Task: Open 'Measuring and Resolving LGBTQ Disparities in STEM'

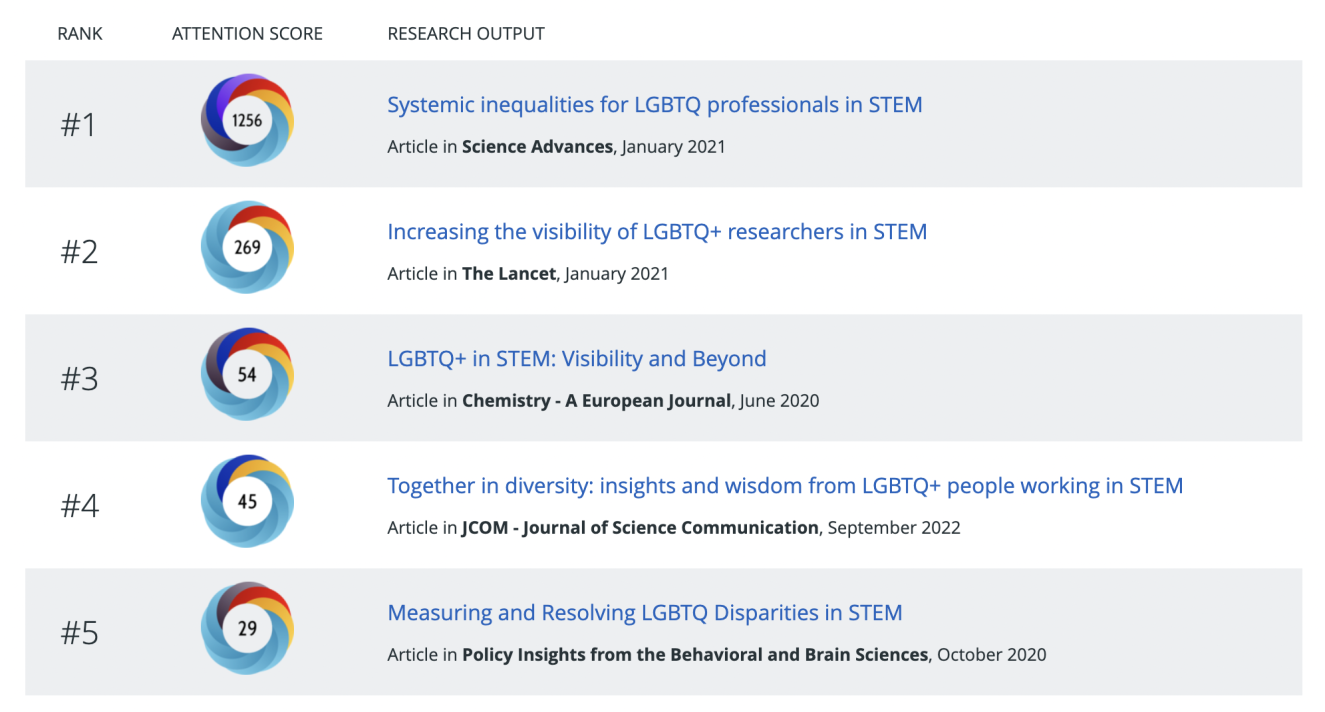Action: 645,612
